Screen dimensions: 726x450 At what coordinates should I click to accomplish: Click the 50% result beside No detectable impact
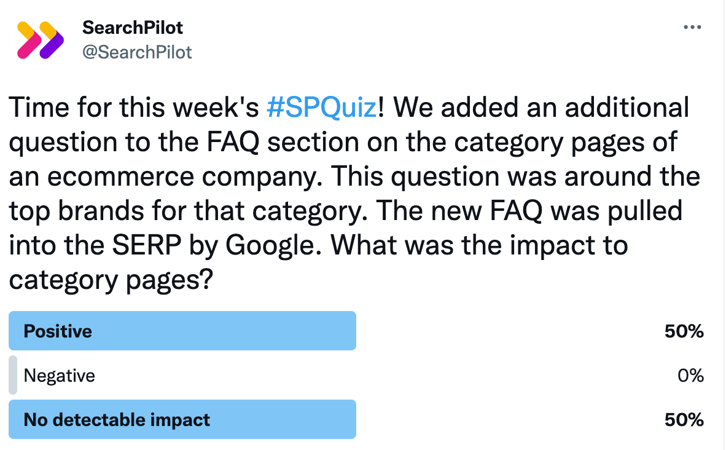[x=684, y=420]
